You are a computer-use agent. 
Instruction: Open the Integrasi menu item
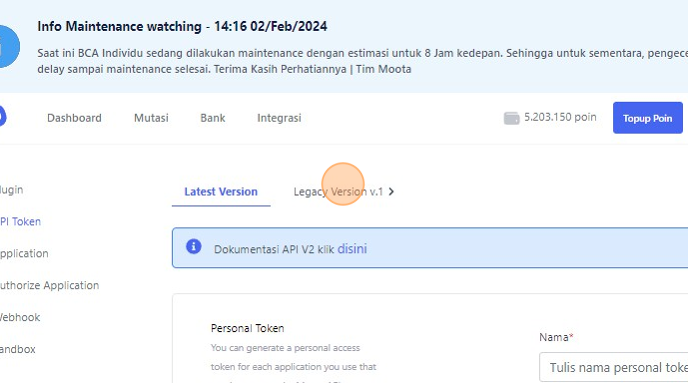(x=279, y=118)
